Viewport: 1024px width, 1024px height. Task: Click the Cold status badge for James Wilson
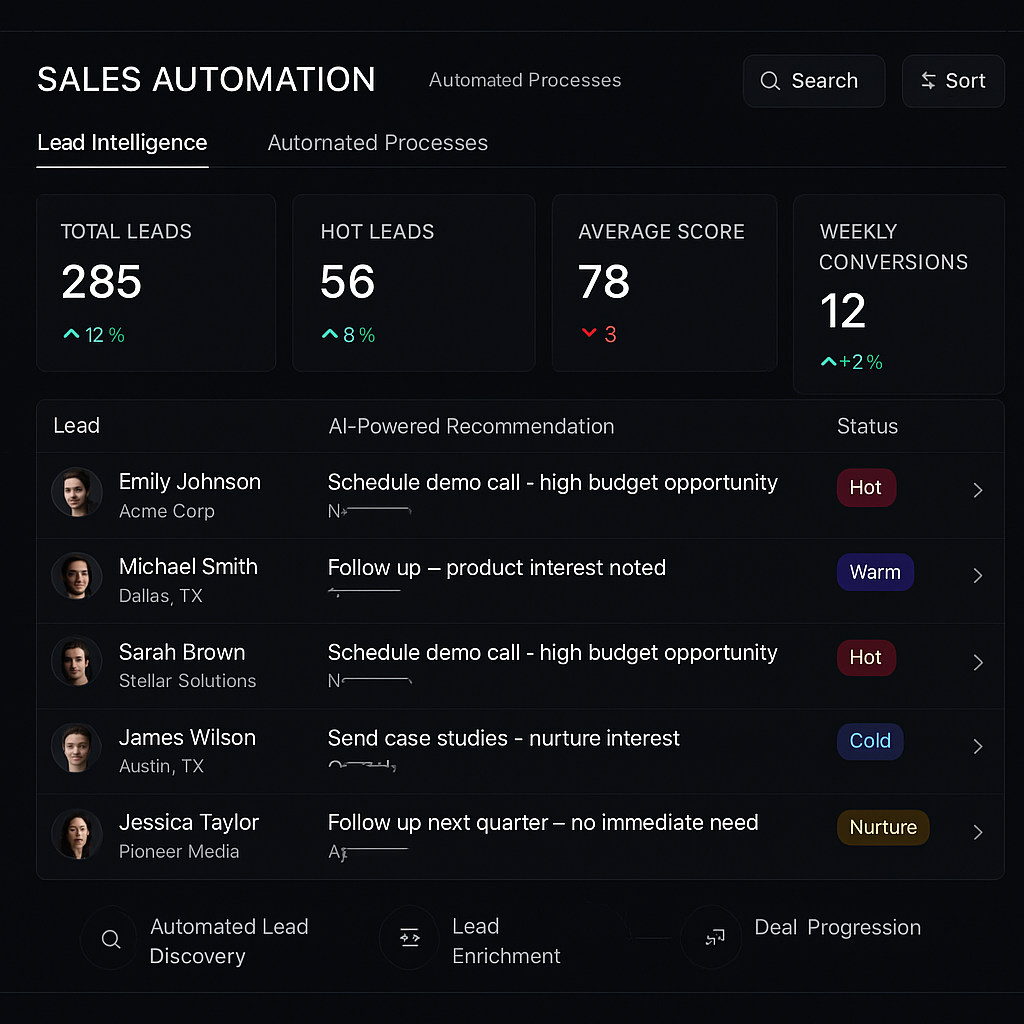[x=869, y=741]
